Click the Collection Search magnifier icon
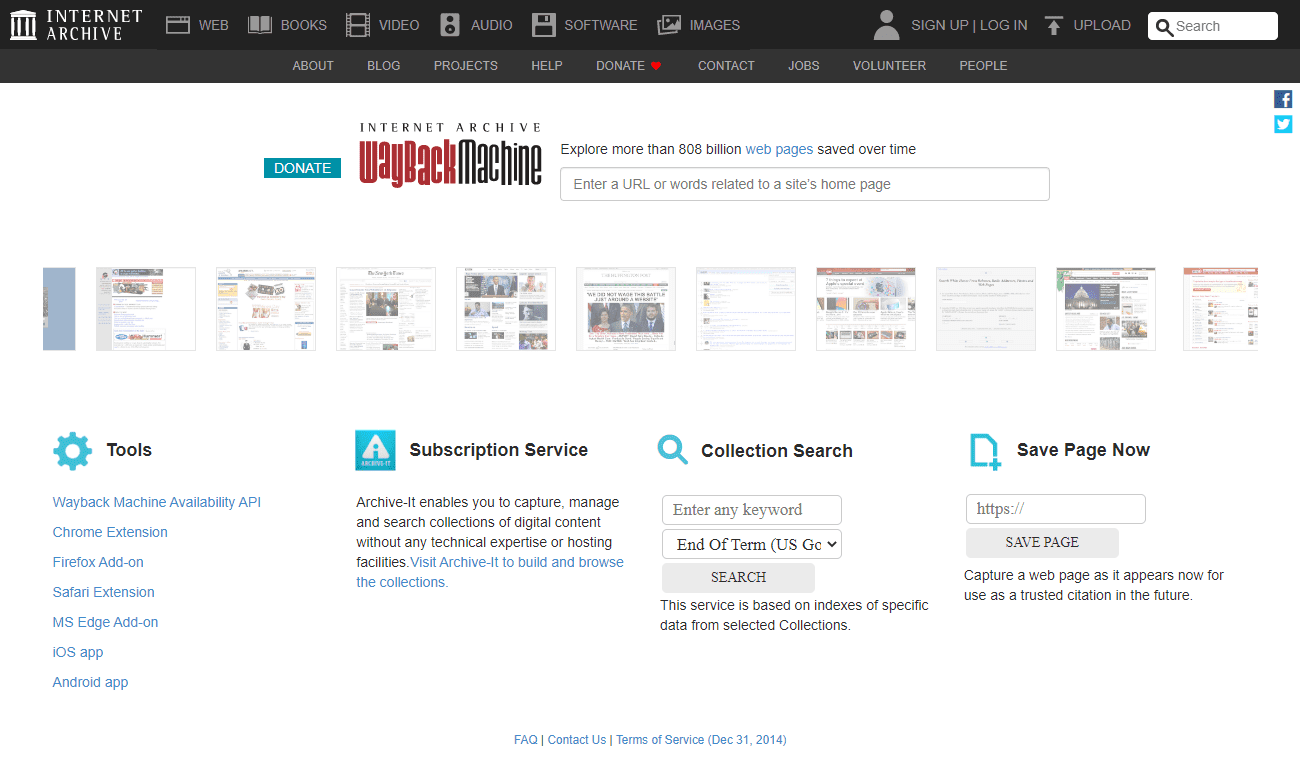 pos(673,450)
